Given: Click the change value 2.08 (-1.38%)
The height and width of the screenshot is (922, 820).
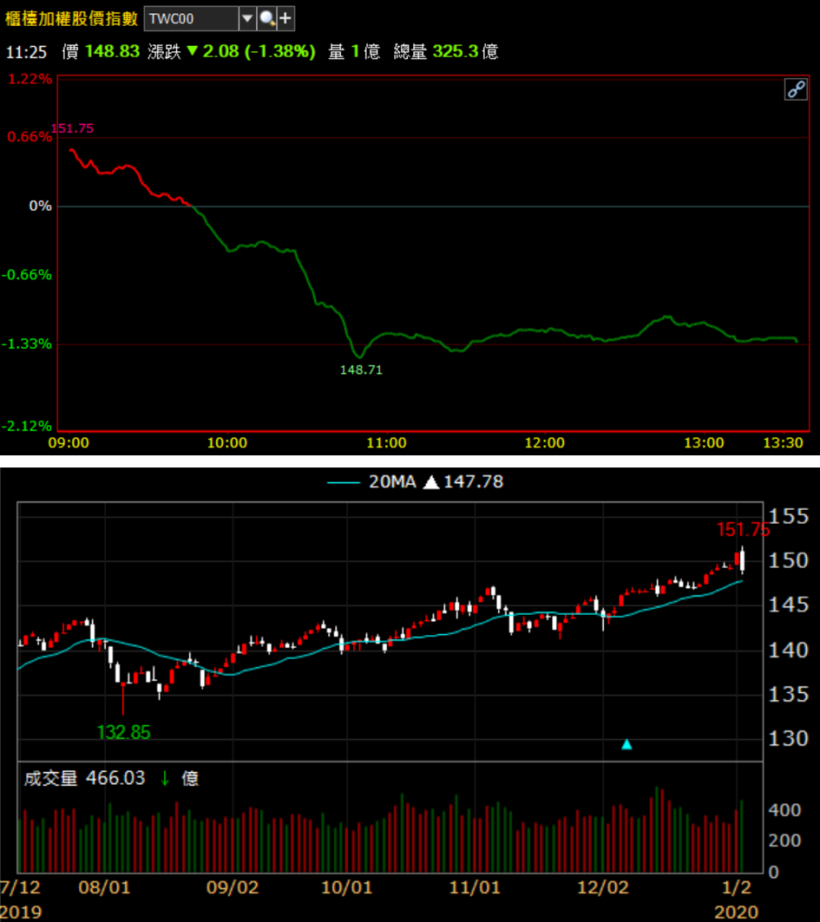Looking at the screenshot, I should tap(259, 51).
